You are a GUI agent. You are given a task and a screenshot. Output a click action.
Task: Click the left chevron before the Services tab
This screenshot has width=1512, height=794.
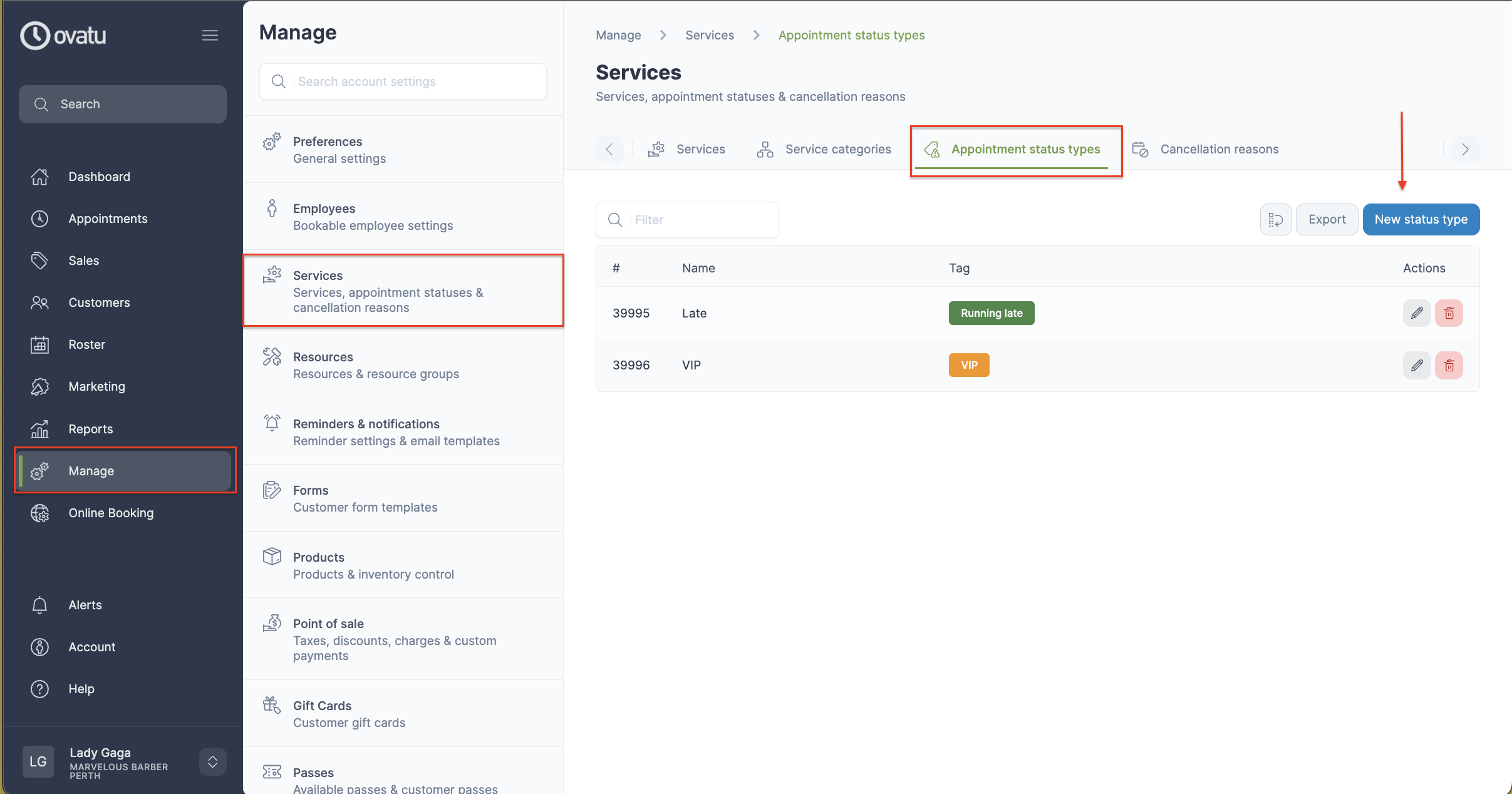pyautogui.click(x=609, y=149)
